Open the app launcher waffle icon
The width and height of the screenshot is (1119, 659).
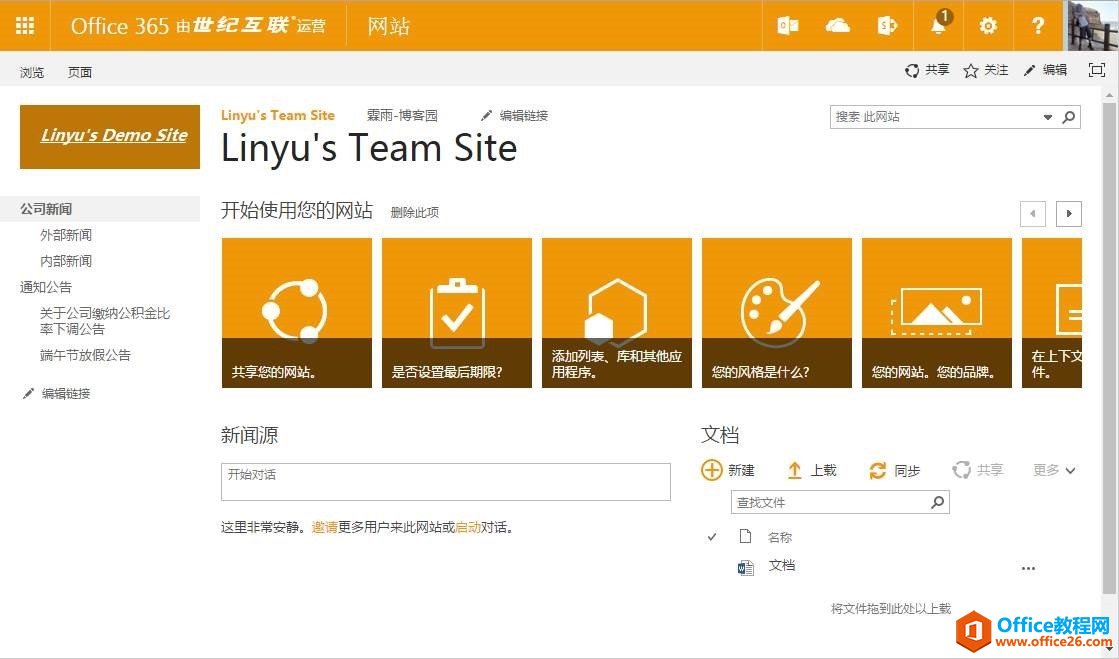point(25,26)
